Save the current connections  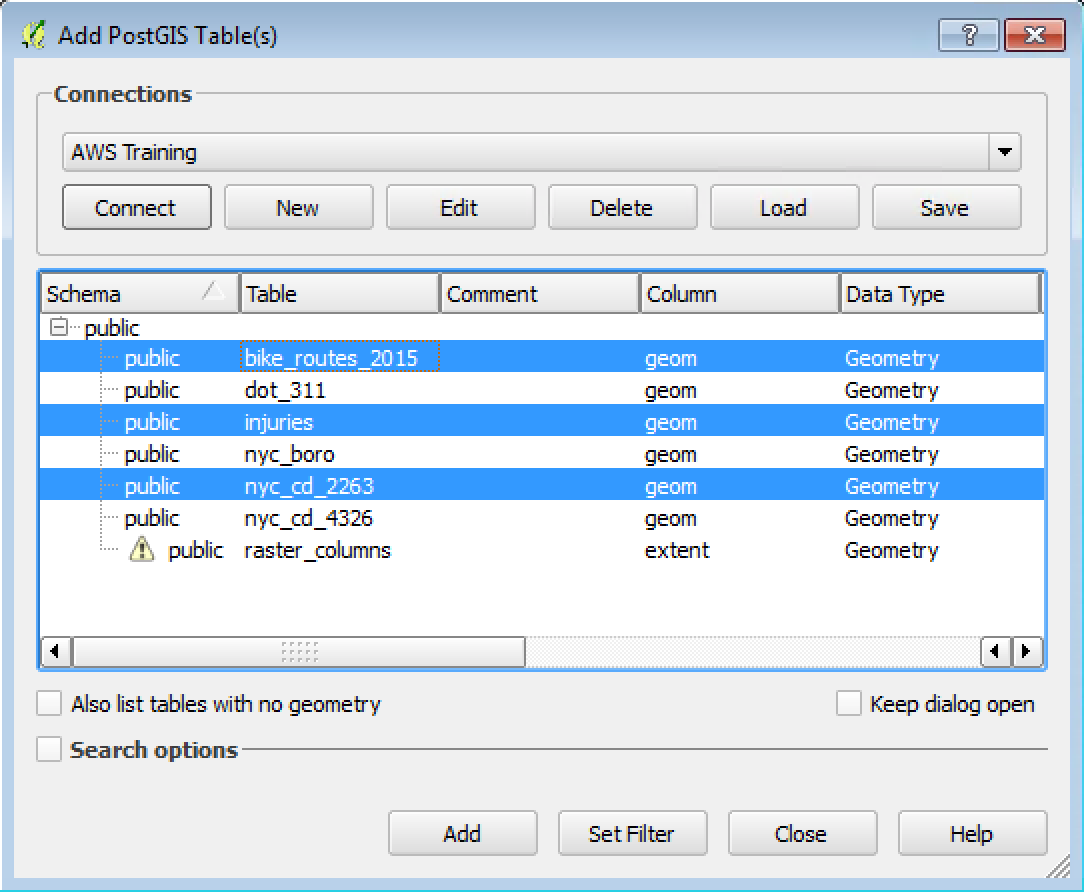tap(946, 207)
